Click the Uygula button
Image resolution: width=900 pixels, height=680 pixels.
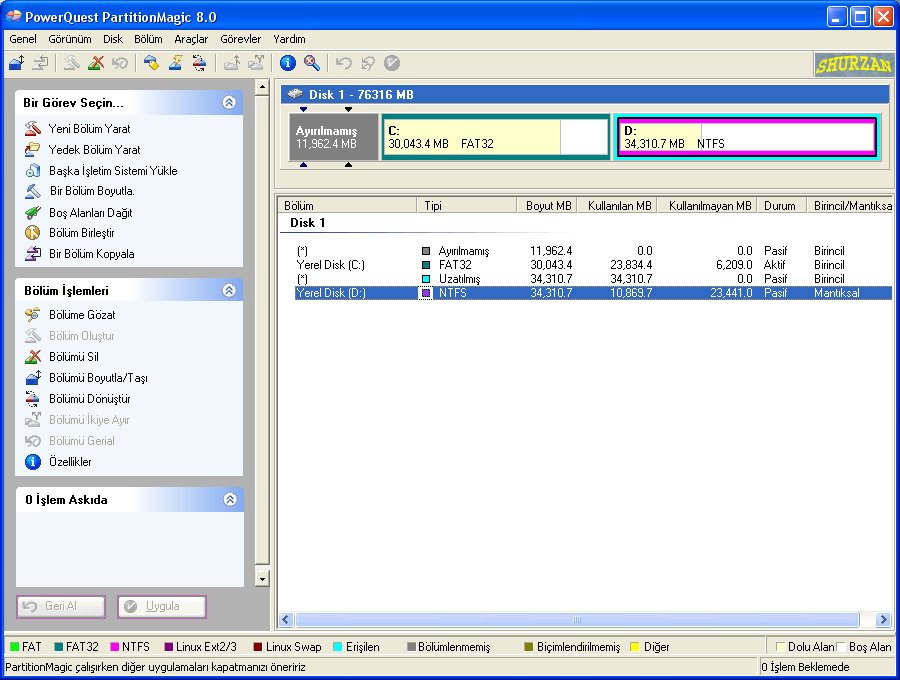pyautogui.click(x=162, y=606)
